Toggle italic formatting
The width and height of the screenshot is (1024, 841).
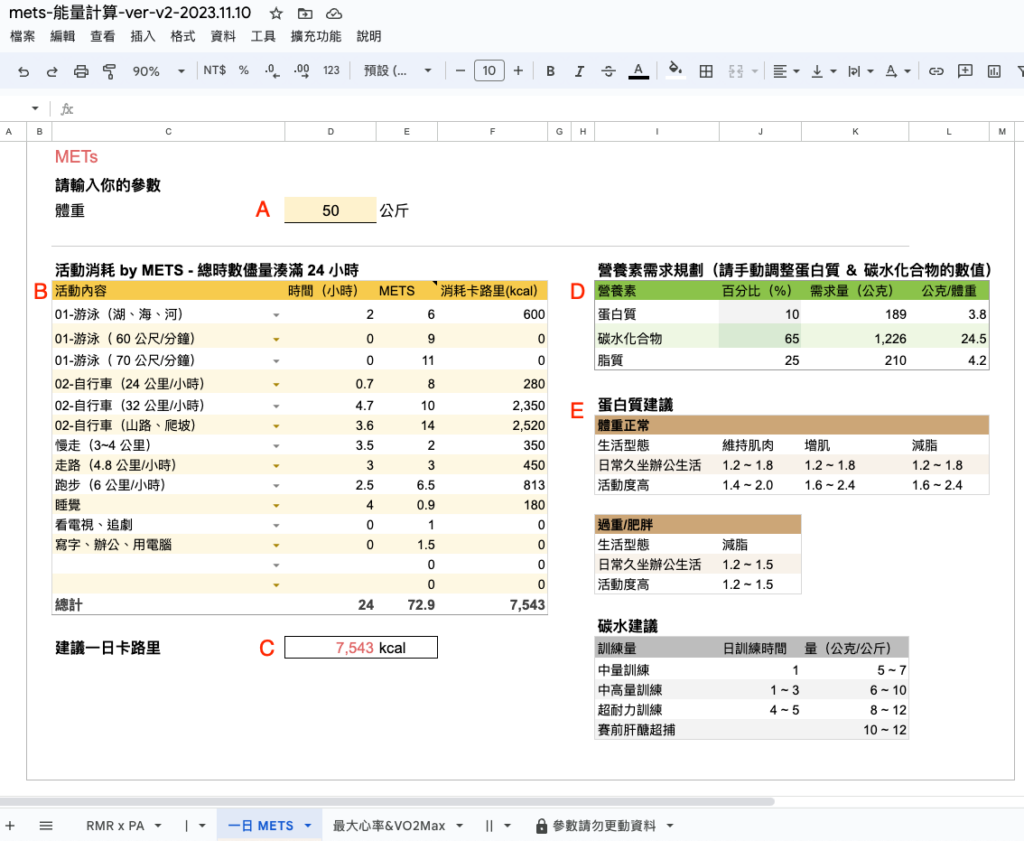click(x=579, y=71)
